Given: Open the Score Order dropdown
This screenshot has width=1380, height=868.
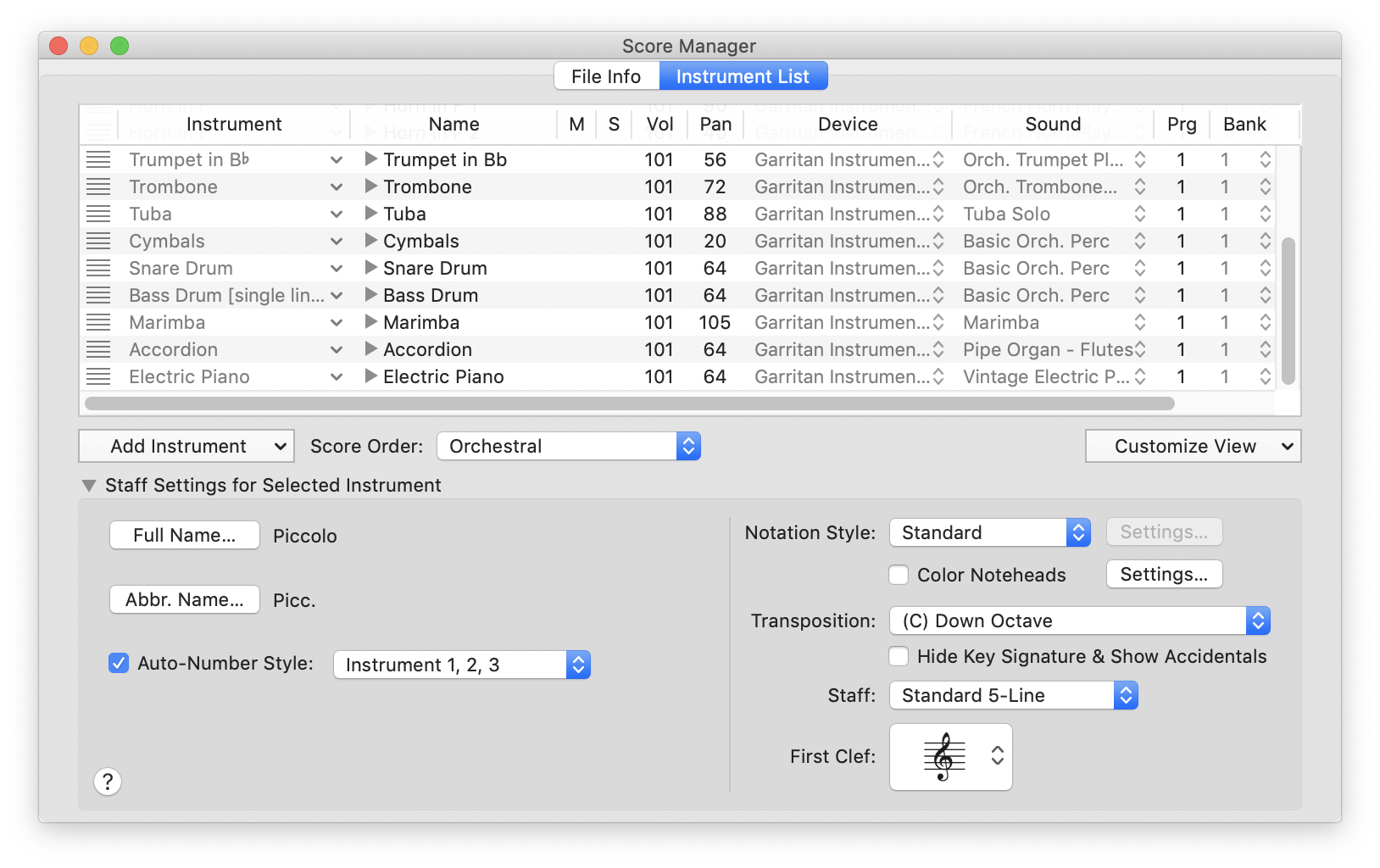Looking at the screenshot, I should pos(568,446).
